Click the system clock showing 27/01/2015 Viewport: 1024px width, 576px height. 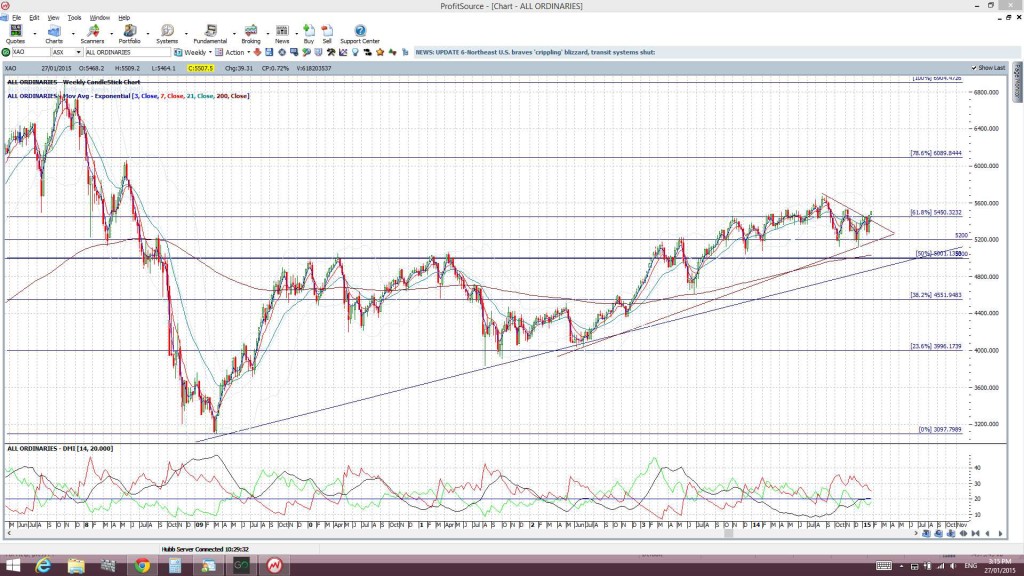(1000, 566)
